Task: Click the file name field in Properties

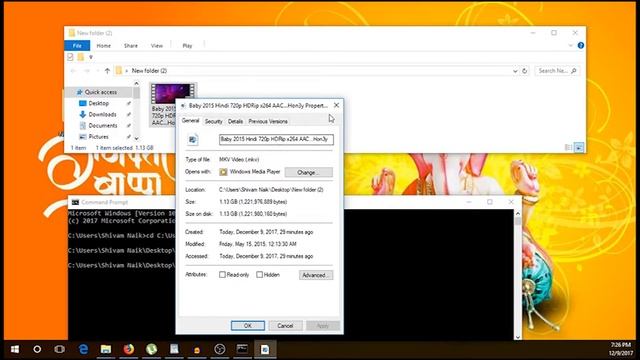Action: [276, 139]
